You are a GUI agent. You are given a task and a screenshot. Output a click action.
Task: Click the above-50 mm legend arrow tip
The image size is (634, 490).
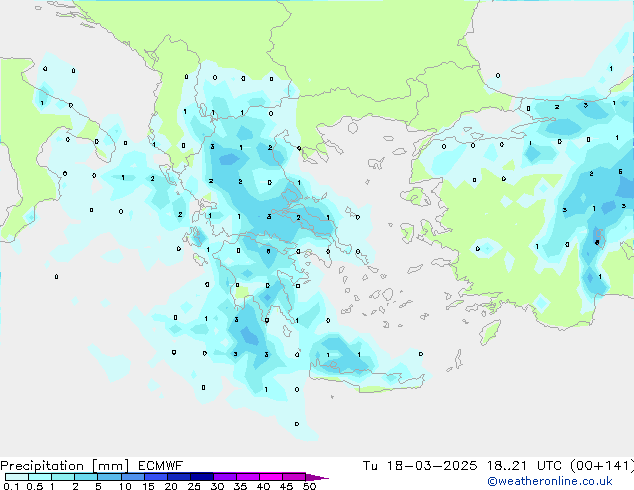tap(317, 477)
